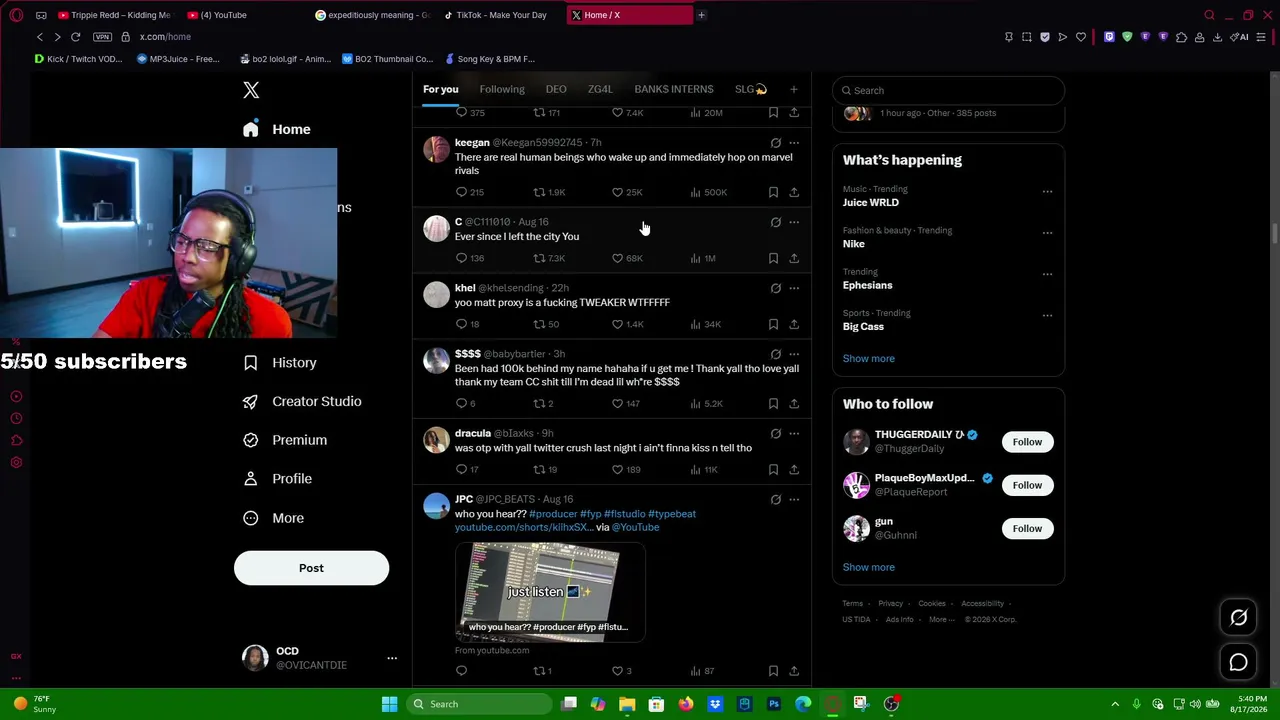Open the browser AI button

1239,37
